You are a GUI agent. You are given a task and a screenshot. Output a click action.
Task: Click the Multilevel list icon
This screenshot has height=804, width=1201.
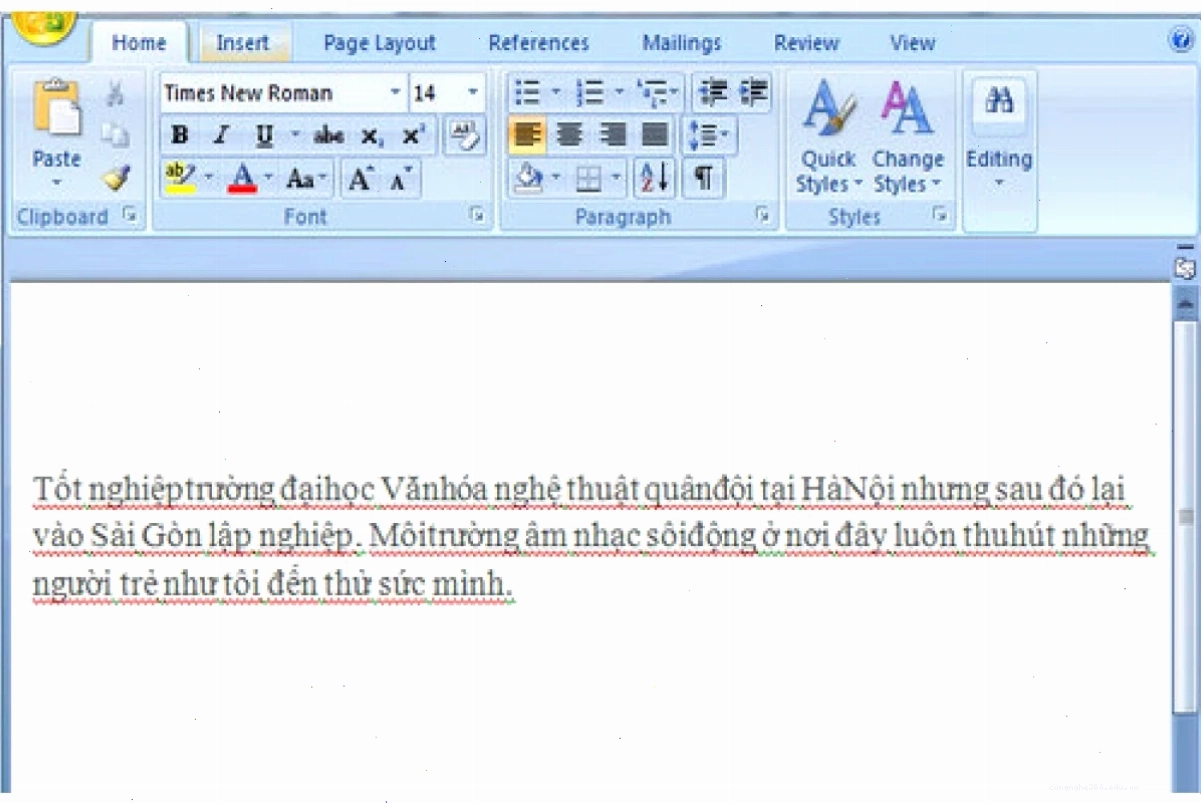(653, 94)
